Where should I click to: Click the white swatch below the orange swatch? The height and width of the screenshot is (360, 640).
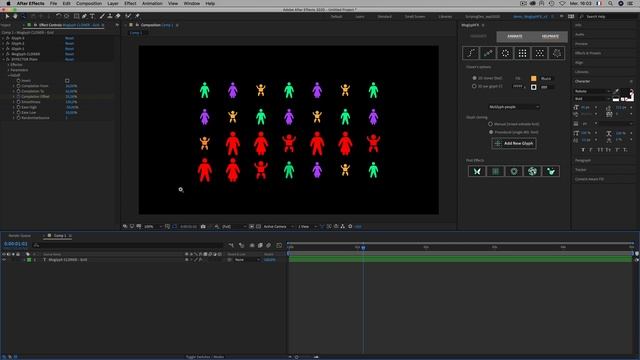(533, 87)
